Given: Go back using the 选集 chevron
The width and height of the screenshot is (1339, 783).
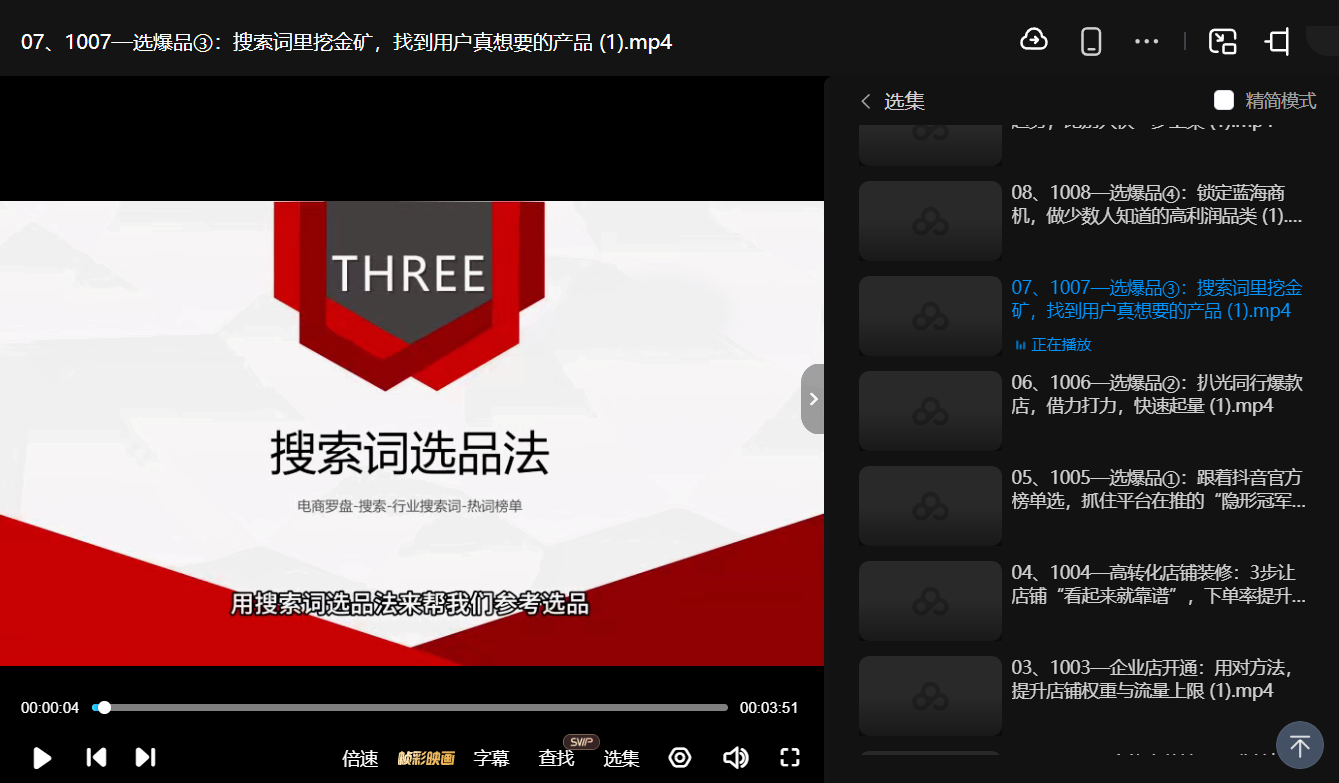Looking at the screenshot, I should point(866,101).
